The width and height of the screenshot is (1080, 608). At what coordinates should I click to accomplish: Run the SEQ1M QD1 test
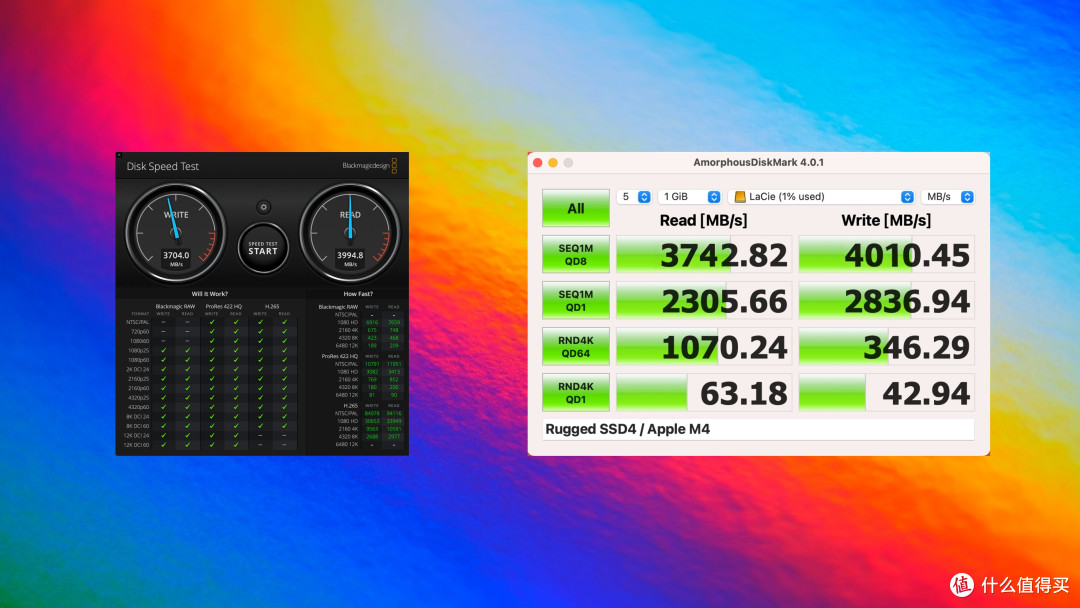click(576, 300)
